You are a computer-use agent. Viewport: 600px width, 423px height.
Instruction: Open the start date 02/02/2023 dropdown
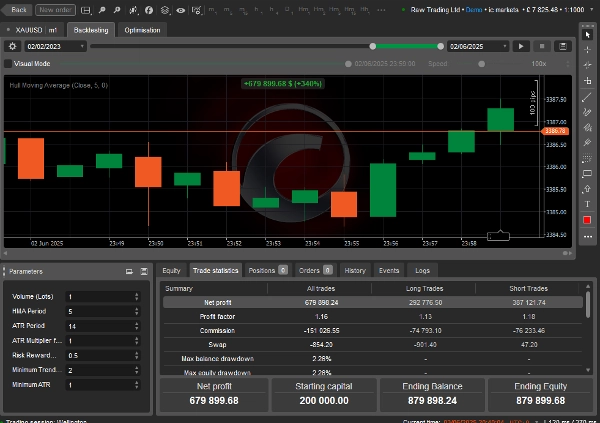coord(55,46)
